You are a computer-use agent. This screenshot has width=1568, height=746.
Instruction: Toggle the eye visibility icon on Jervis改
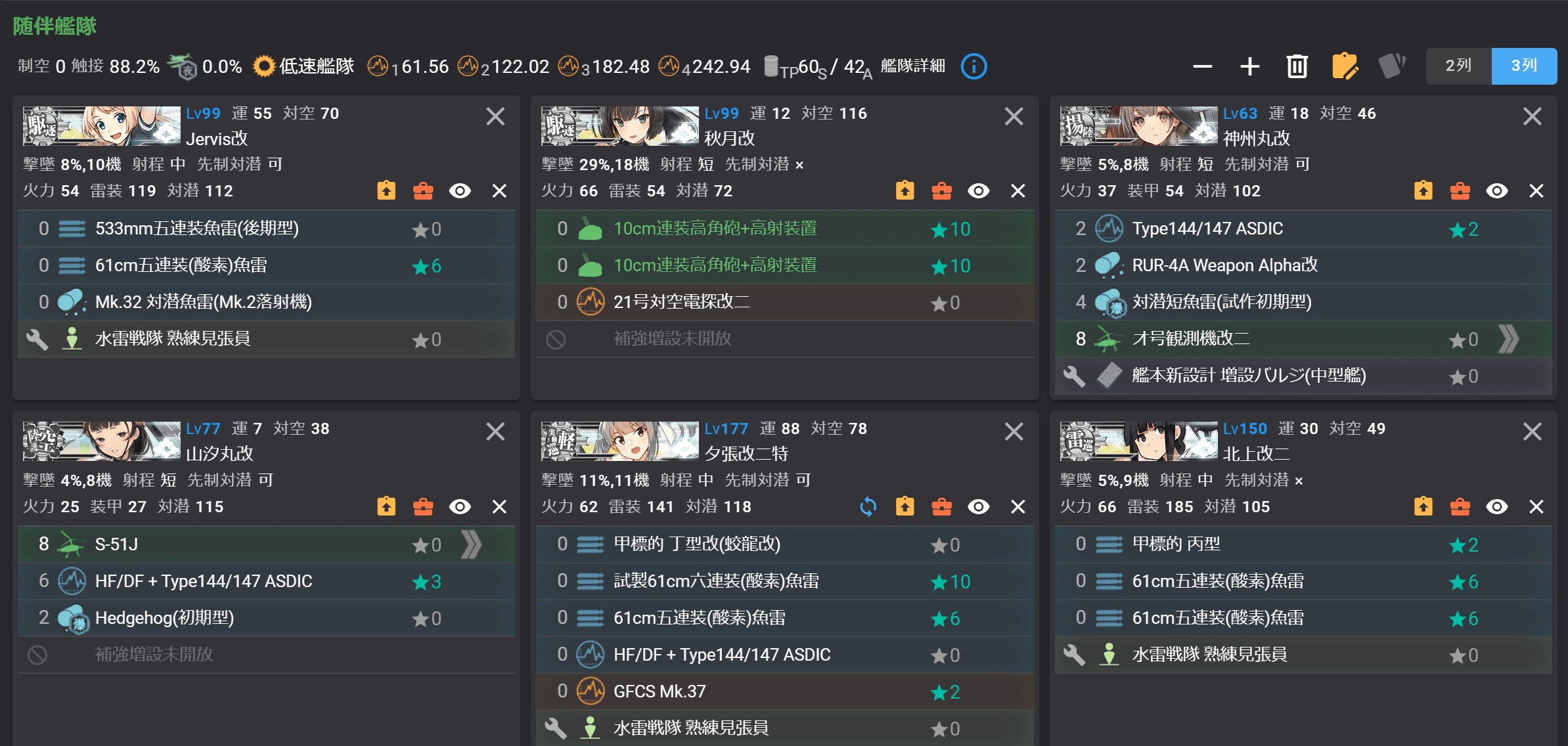click(x=460, y=190)
